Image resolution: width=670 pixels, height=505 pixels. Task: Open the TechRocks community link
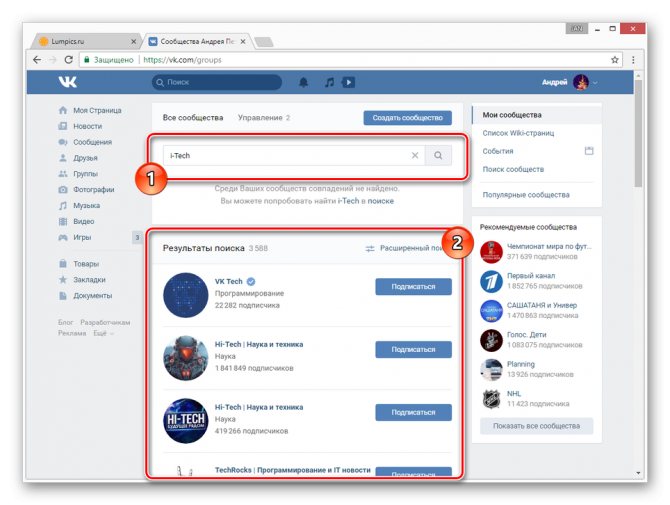coord(293,470)
